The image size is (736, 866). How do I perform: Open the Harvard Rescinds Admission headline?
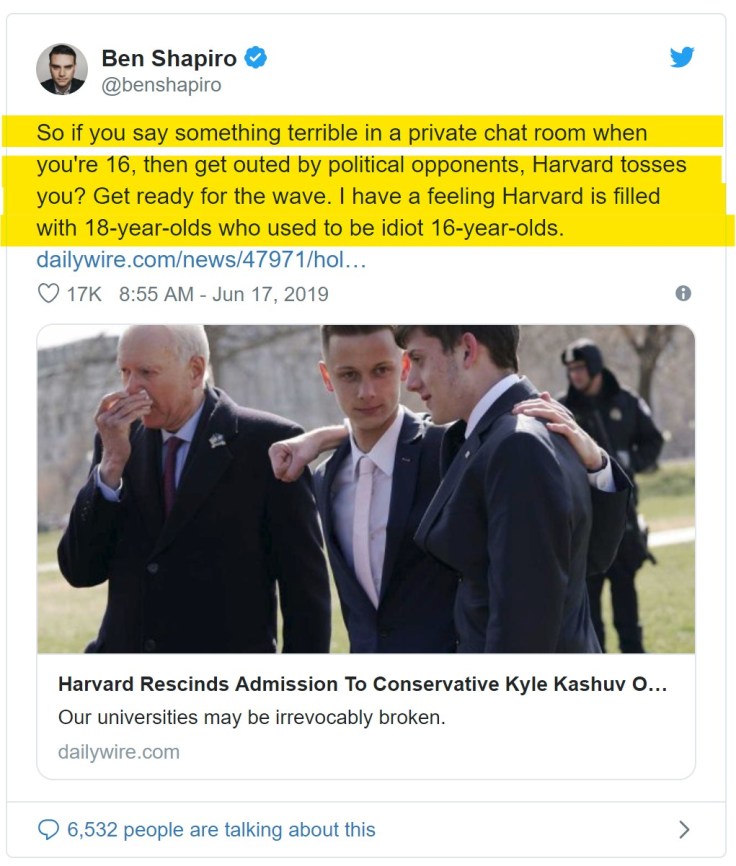coord(362,685)
